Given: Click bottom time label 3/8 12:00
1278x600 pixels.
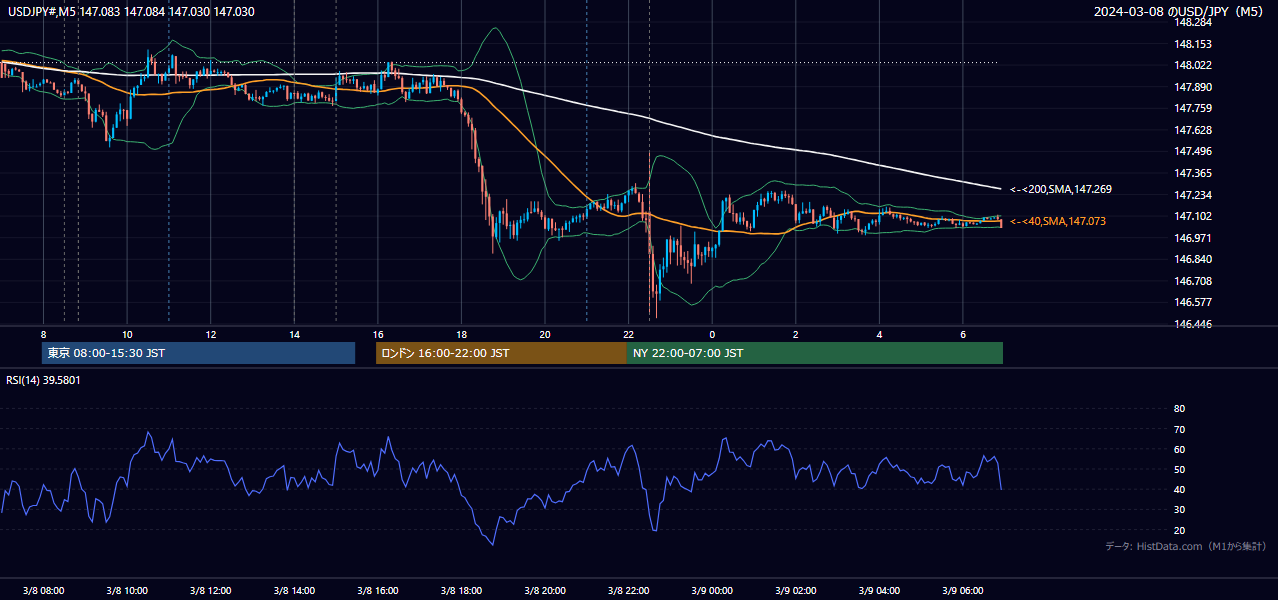Looking at the screenshot, I should tap(210, 590).
